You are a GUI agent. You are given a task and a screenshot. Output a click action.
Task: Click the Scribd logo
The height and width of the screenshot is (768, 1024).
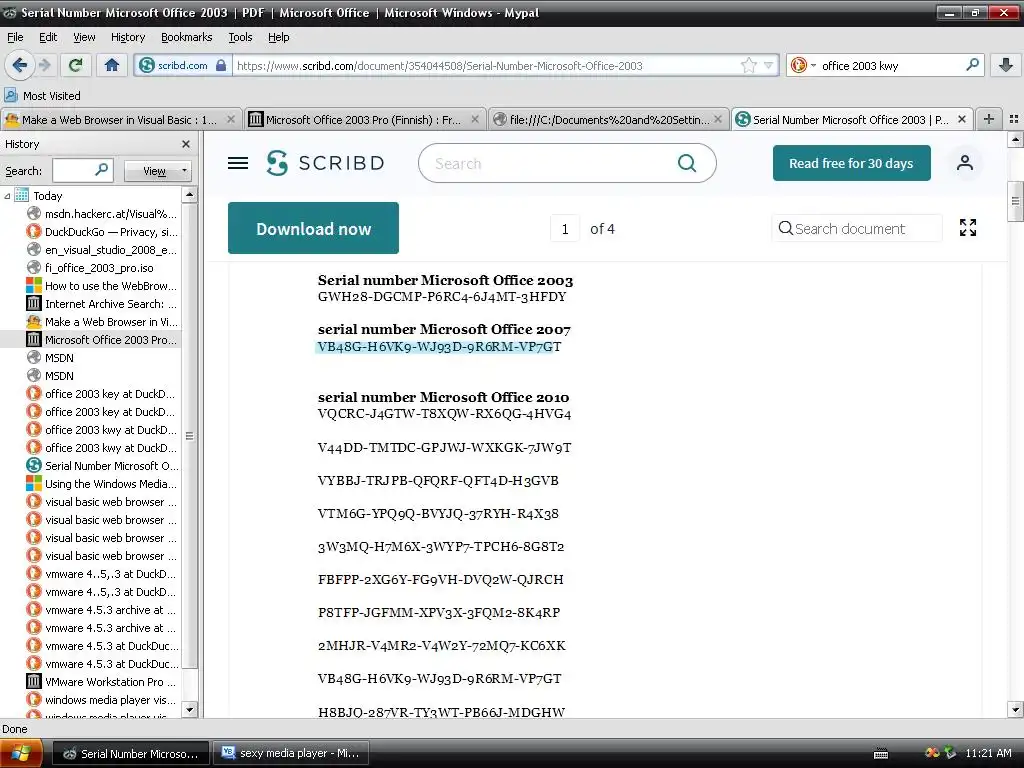(x=325, y=163)
